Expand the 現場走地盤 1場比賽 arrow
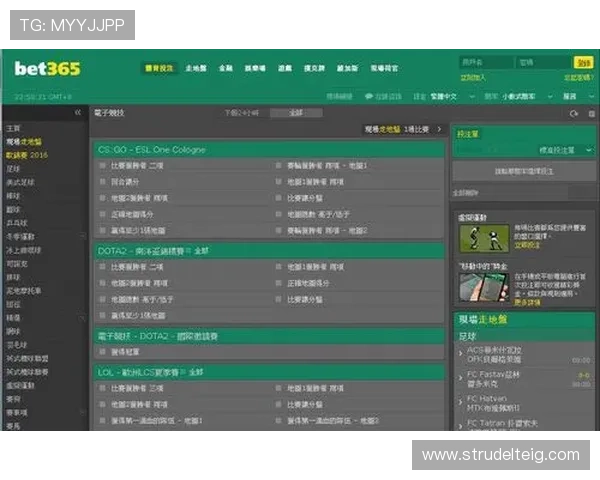Screen dimensions: 600x480 [x=439, y=129]
